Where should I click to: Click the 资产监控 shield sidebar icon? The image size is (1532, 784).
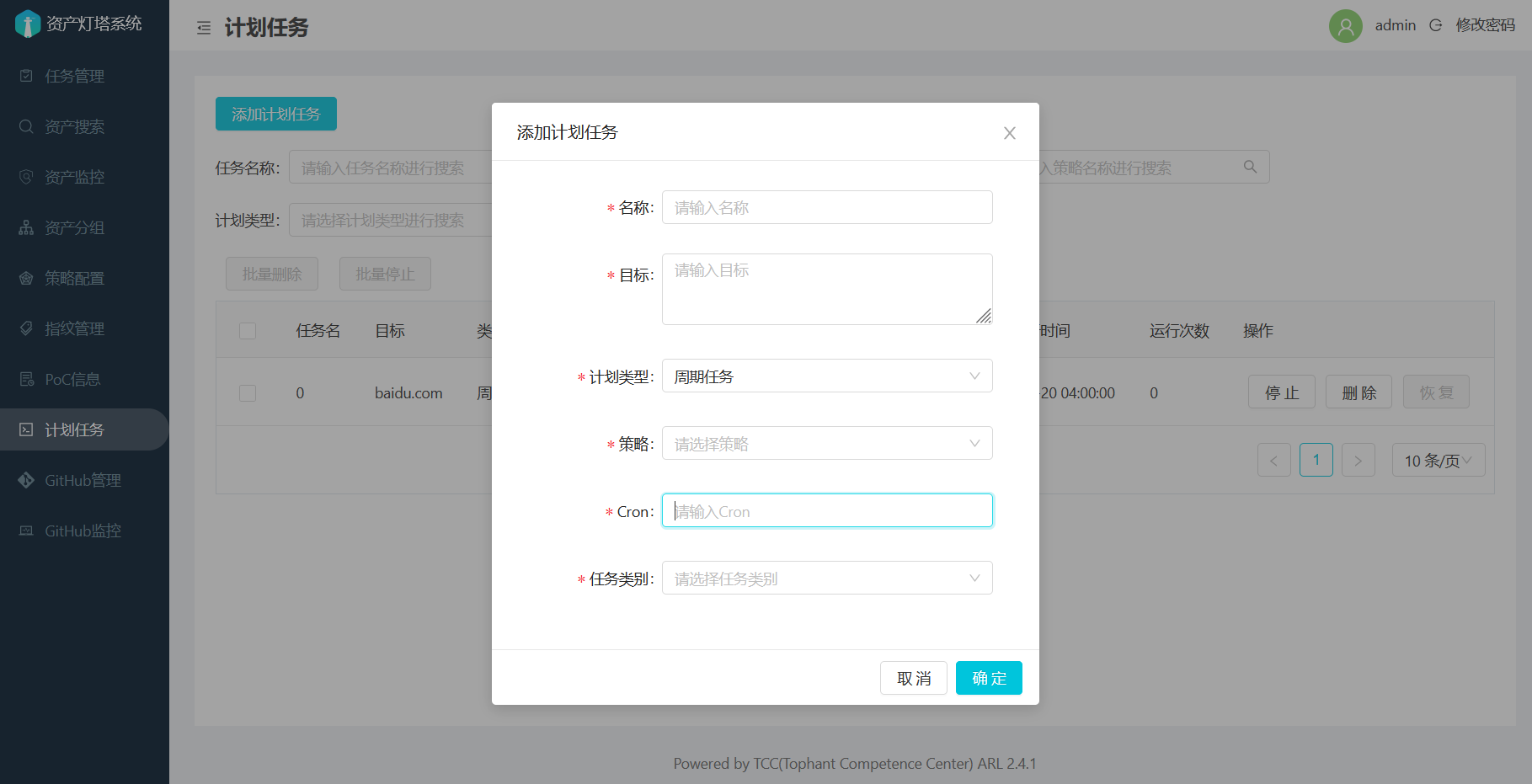[26, 177]
